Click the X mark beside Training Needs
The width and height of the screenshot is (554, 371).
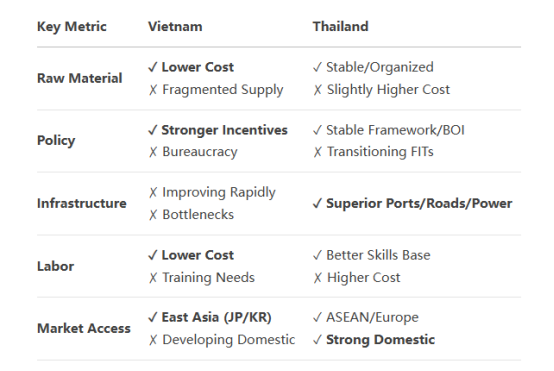[153, 278]
